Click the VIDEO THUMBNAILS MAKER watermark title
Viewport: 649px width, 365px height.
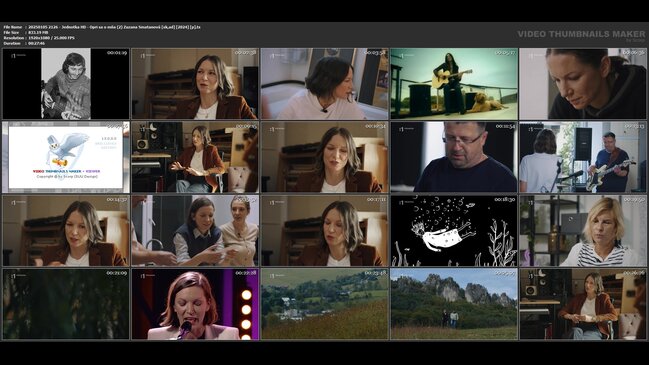click(x=581, y=34)
